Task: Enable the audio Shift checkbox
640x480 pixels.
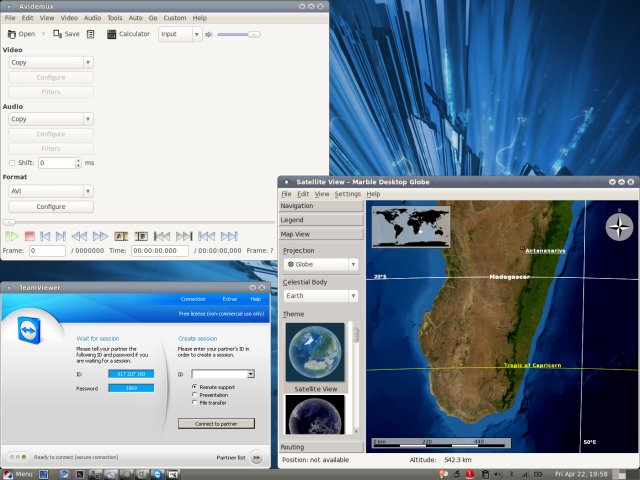Action: [x=11, y=163]
